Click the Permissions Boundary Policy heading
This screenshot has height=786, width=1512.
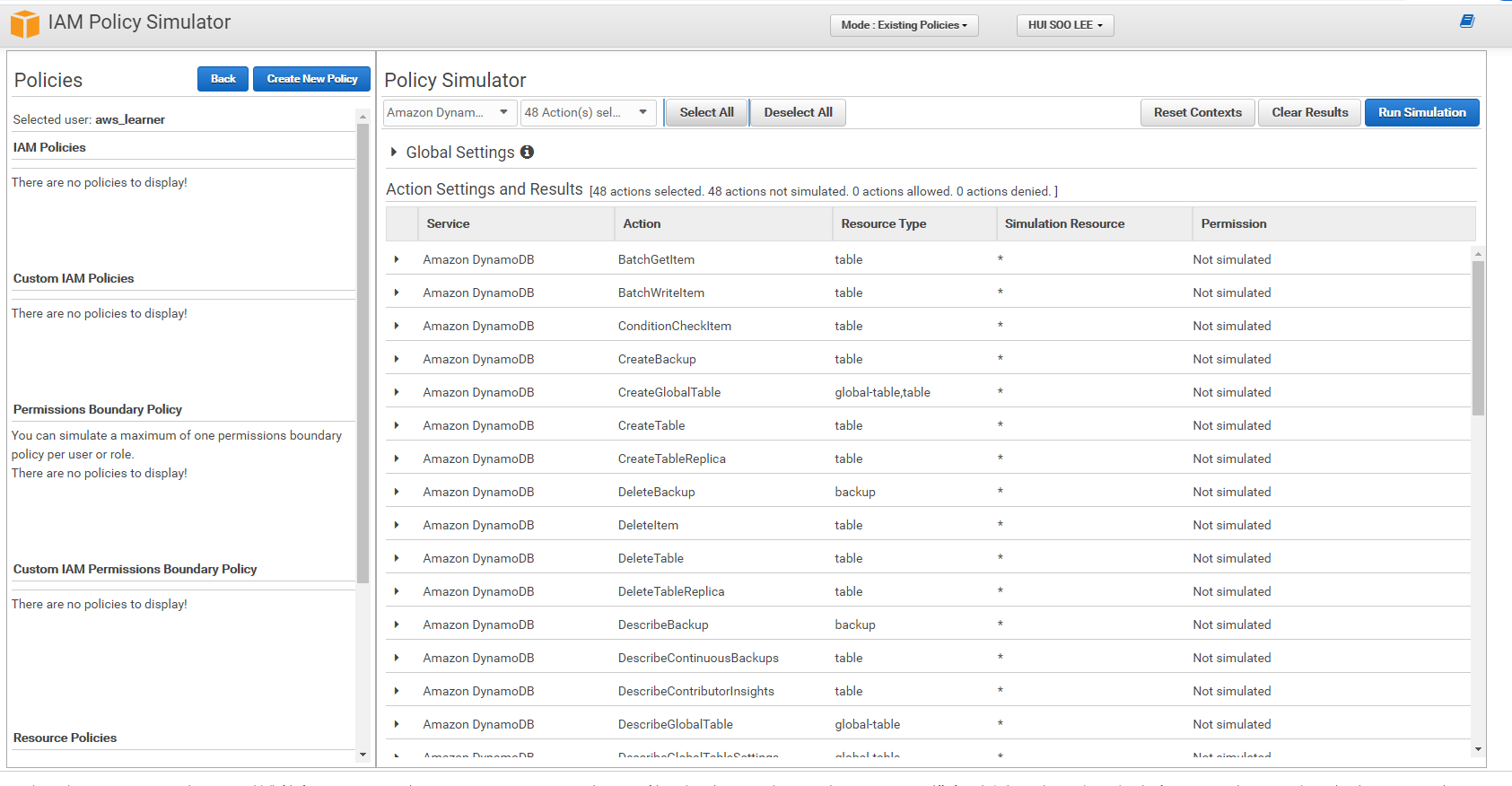[98, 409]
